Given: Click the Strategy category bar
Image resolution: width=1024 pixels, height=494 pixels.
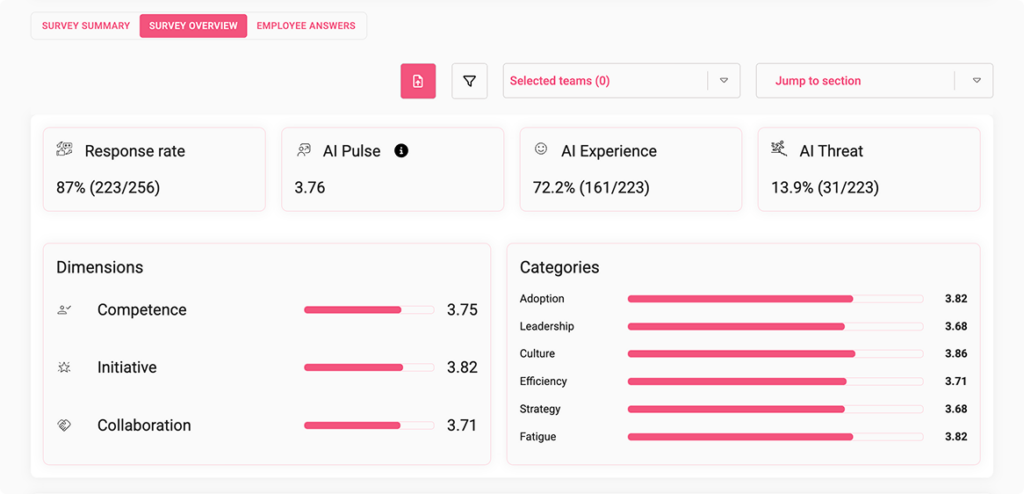Looking at the screenshot, I should [x=775, y=409].
